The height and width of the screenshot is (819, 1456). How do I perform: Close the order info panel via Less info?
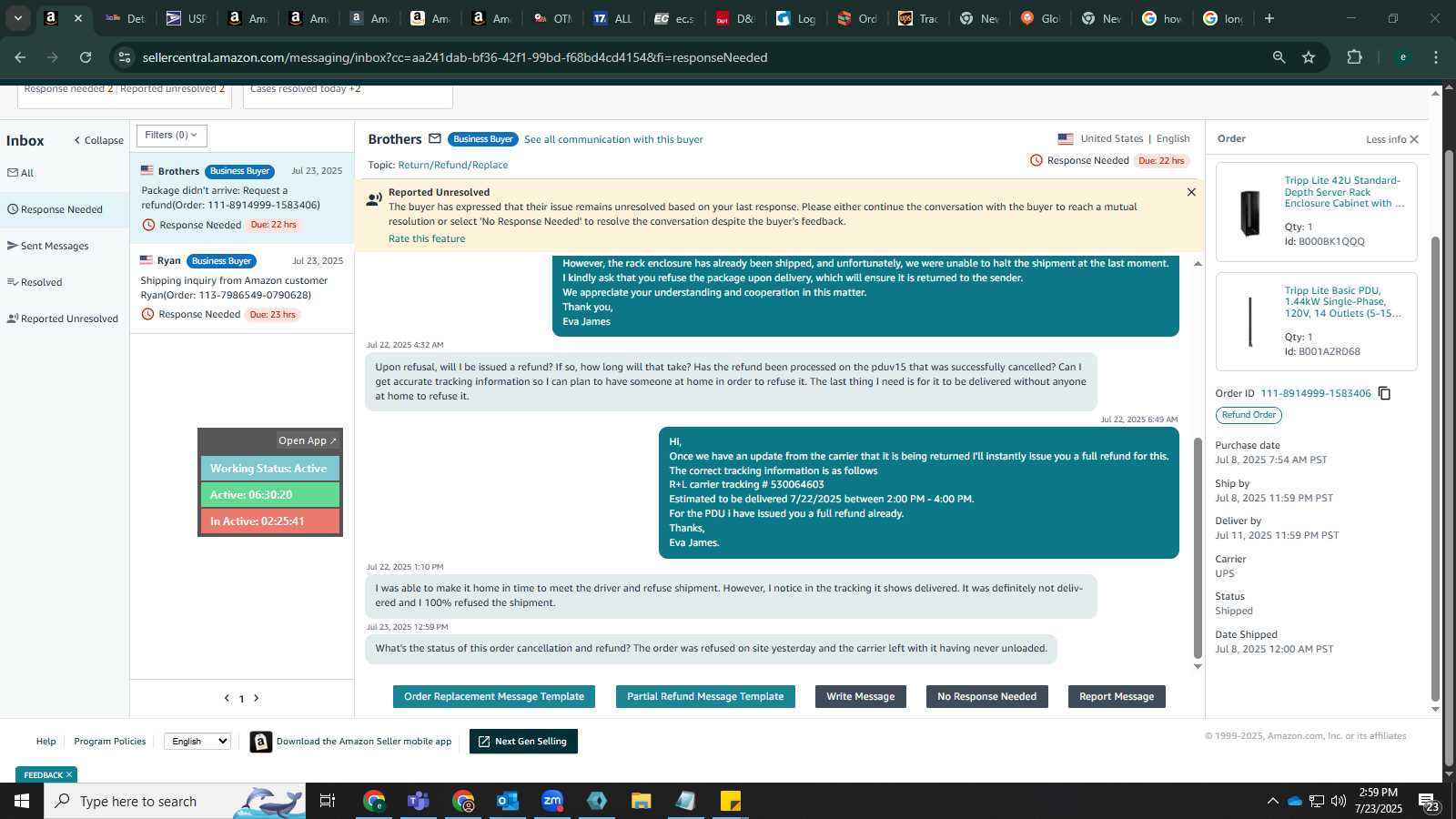(1392, 139)
